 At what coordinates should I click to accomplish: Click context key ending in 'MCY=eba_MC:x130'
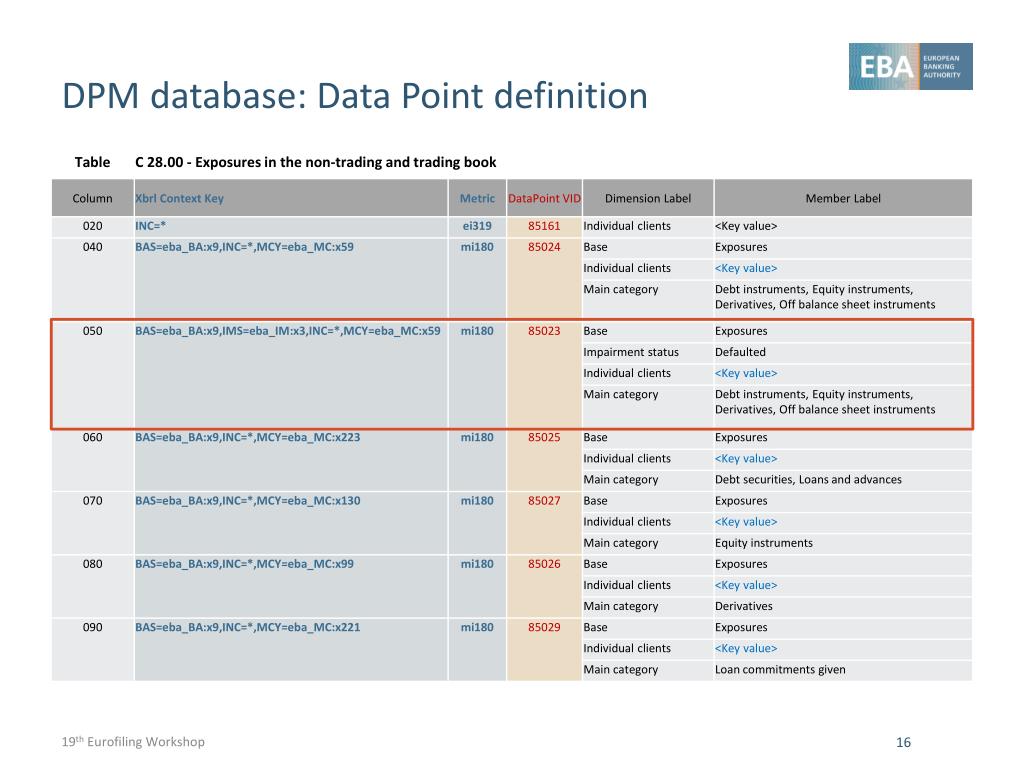coord(248,501)
